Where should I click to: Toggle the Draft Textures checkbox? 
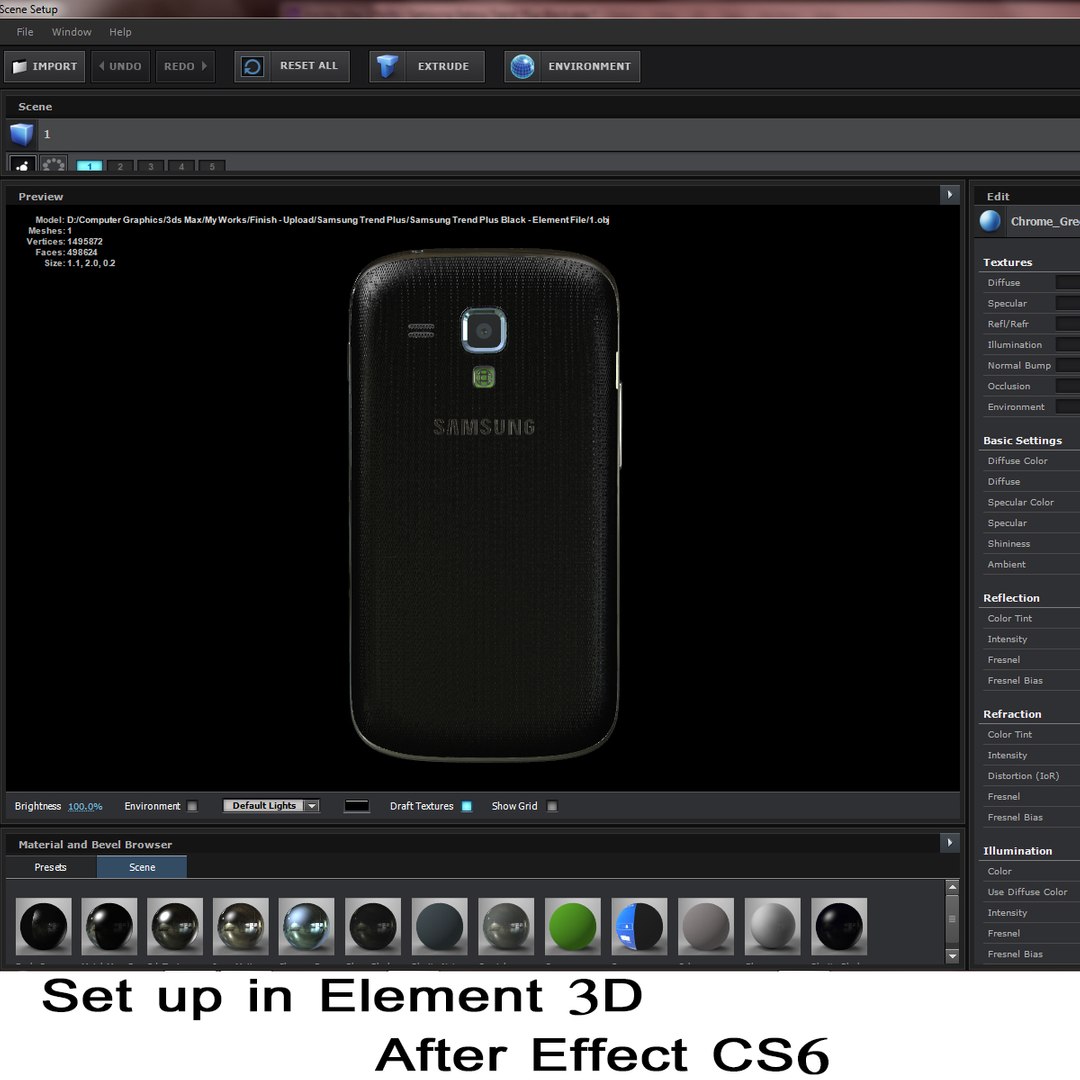click(466, 806)
